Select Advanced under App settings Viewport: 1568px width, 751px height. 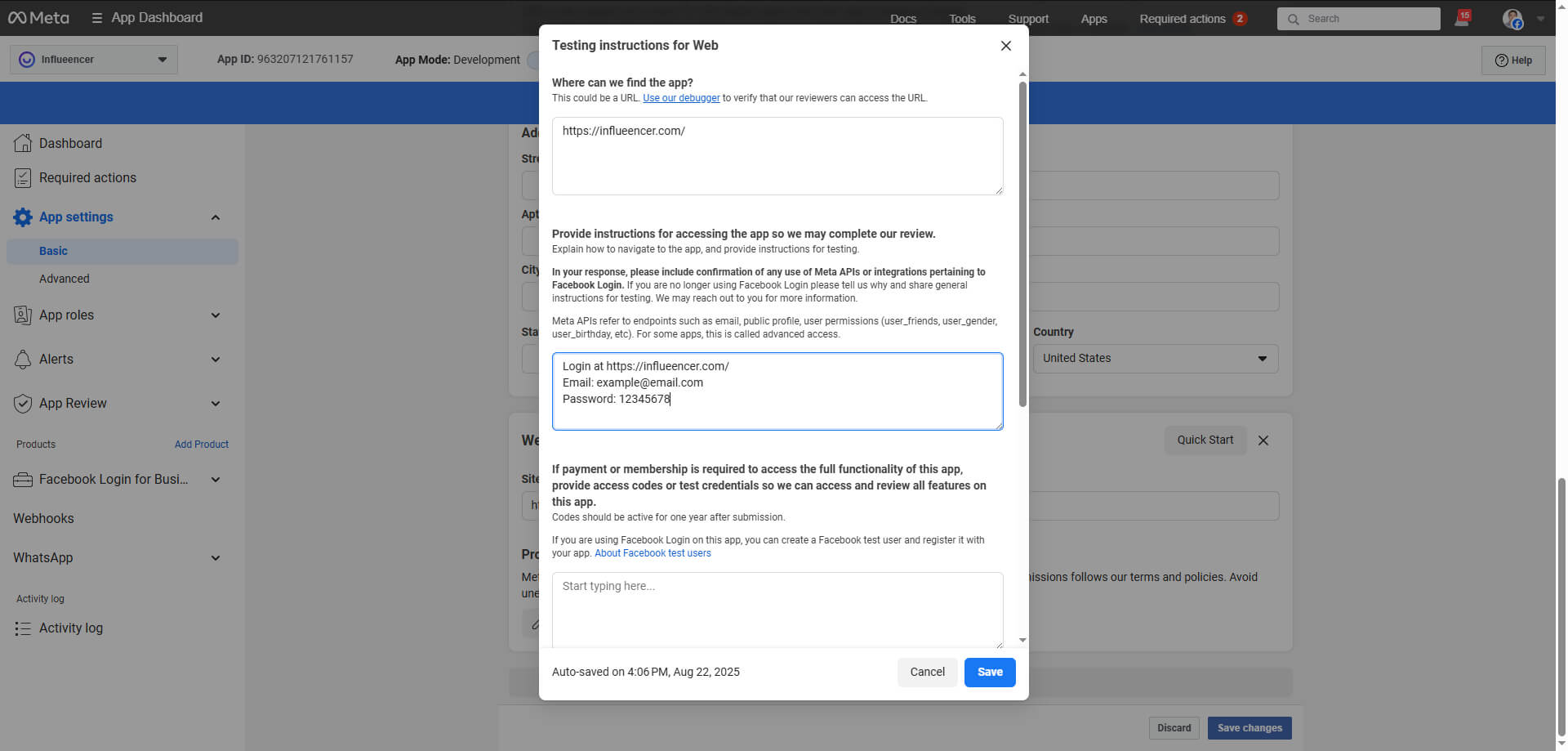tap(65, 279)
